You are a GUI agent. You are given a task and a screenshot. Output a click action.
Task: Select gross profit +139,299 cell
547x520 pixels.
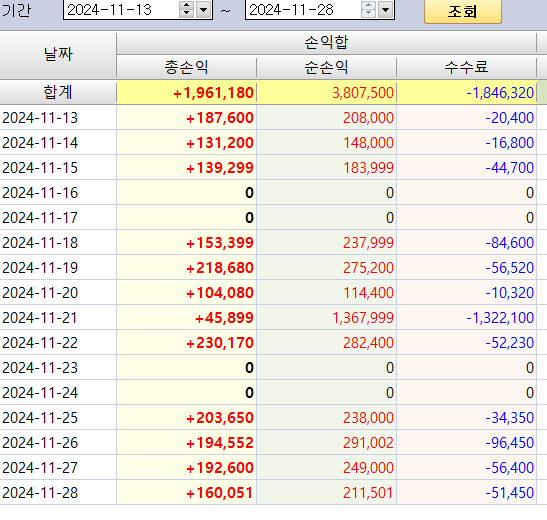pos(187,168)
